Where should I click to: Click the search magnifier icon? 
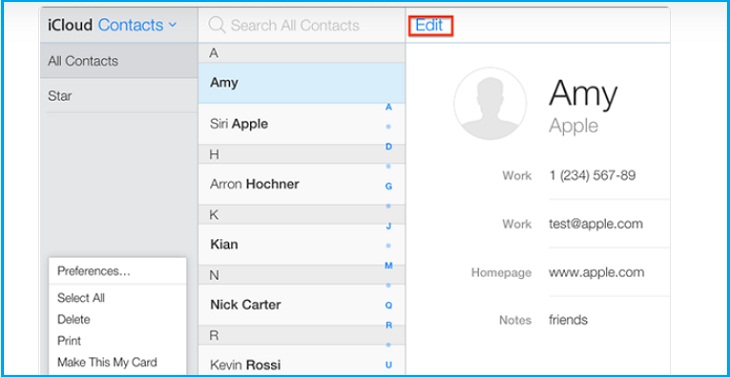pyautogui.click(x=217, y=25)
